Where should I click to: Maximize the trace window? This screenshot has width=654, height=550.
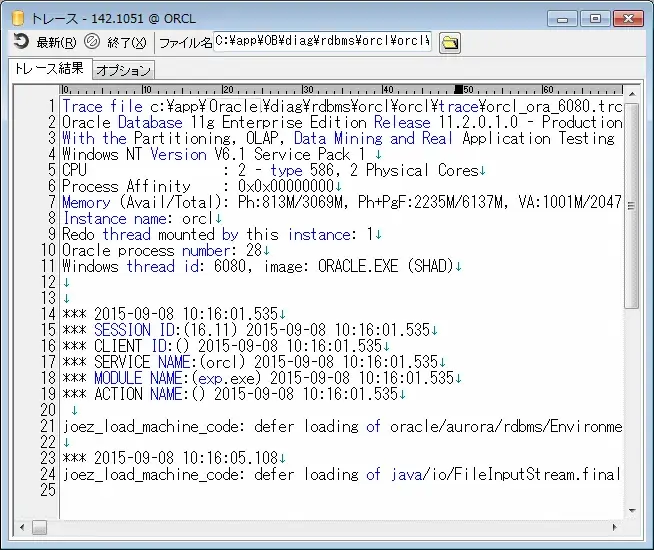tap(595, 17)
